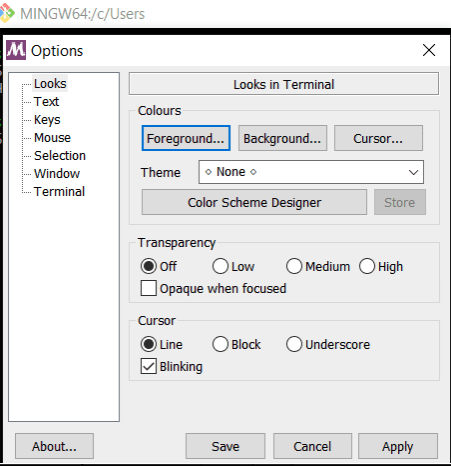Expand Theme combo box via arrow
The width and height of the screenshot is (451, 466).
(413, 172)
